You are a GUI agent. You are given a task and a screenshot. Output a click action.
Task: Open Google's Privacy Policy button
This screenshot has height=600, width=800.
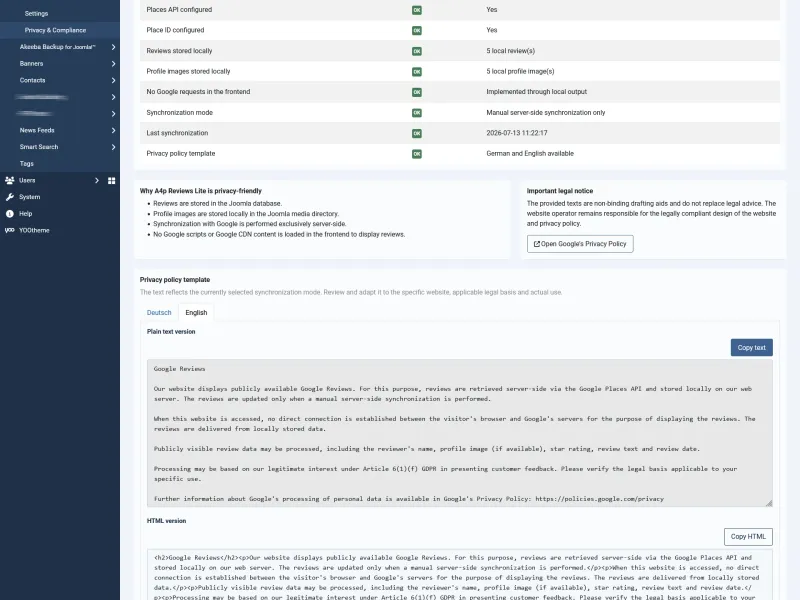coord(580,244)
